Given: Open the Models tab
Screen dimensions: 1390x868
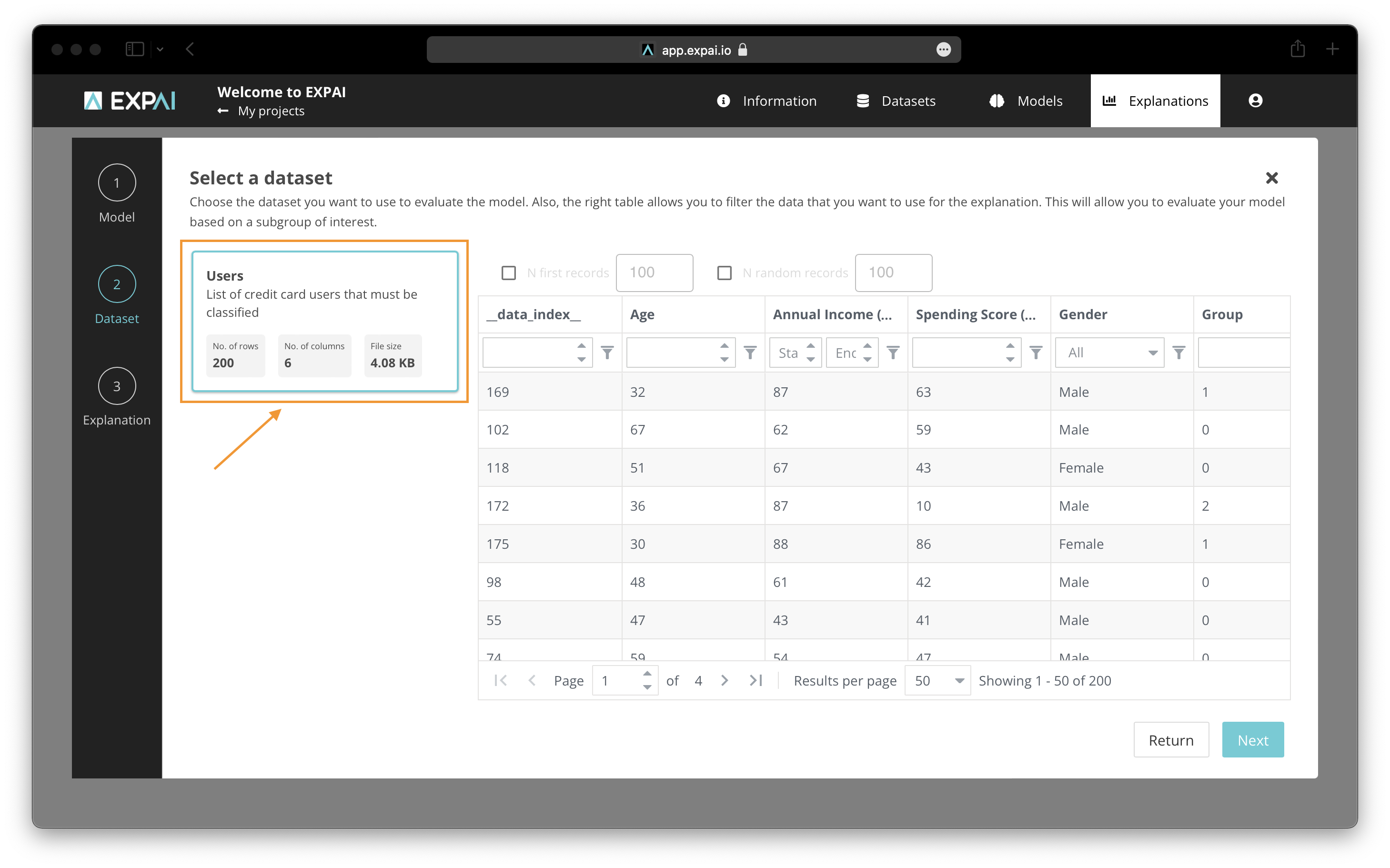Looking at the screenshot, I should [x=1026, y=101].
